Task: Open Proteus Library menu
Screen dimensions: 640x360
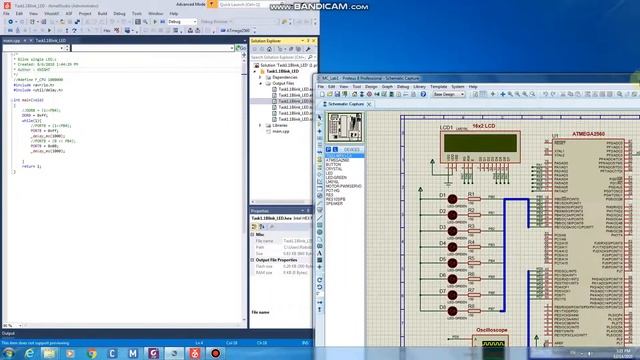Action: 419,87
